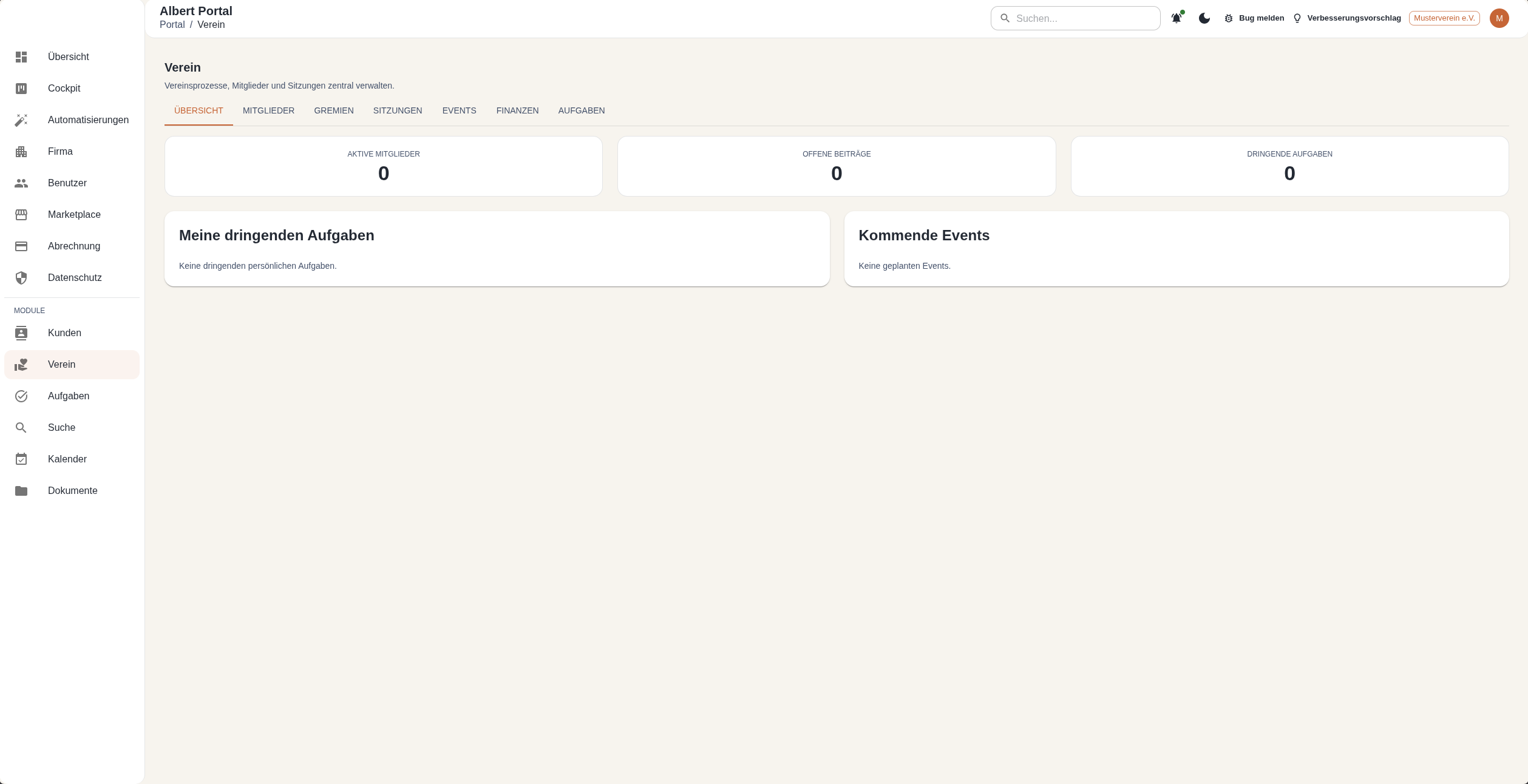Click the Datenschutz shield icon
This screenshot has width=1528, height=784.
21,278
